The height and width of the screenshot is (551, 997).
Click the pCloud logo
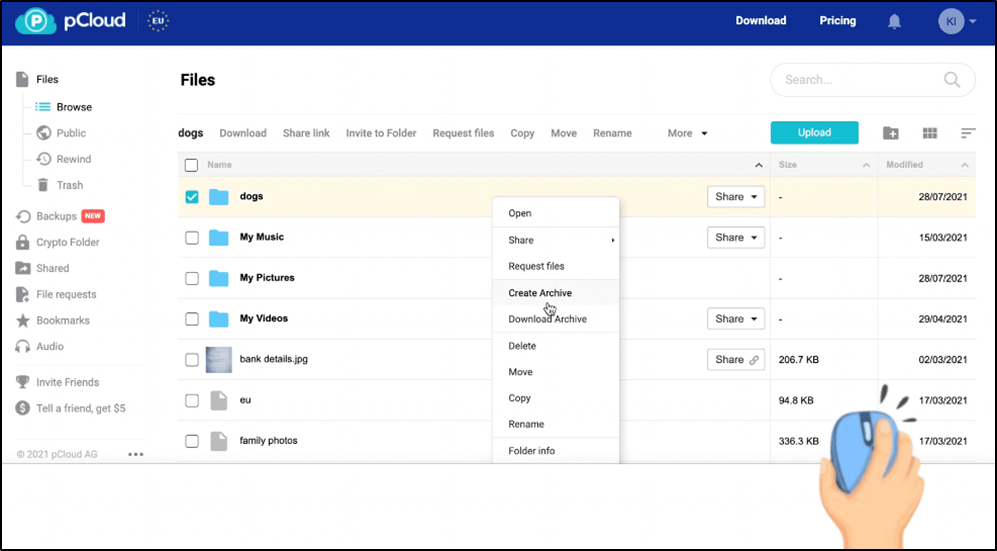click(x=71, y=21)
